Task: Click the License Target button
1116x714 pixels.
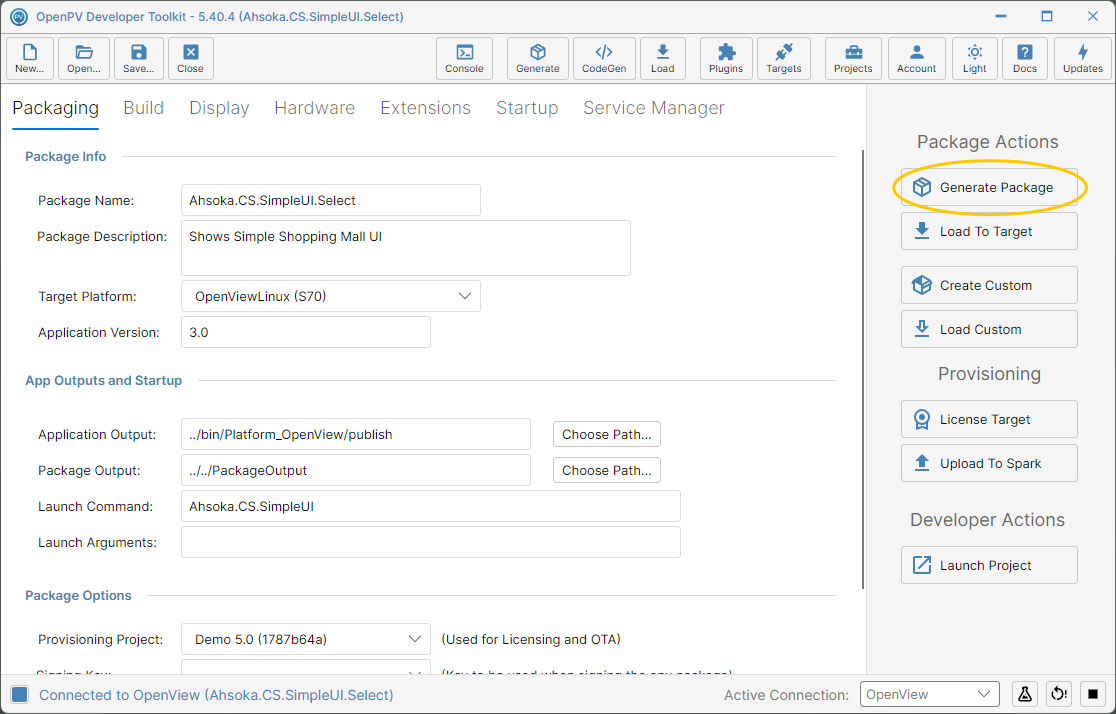Action: coord(989,419)
